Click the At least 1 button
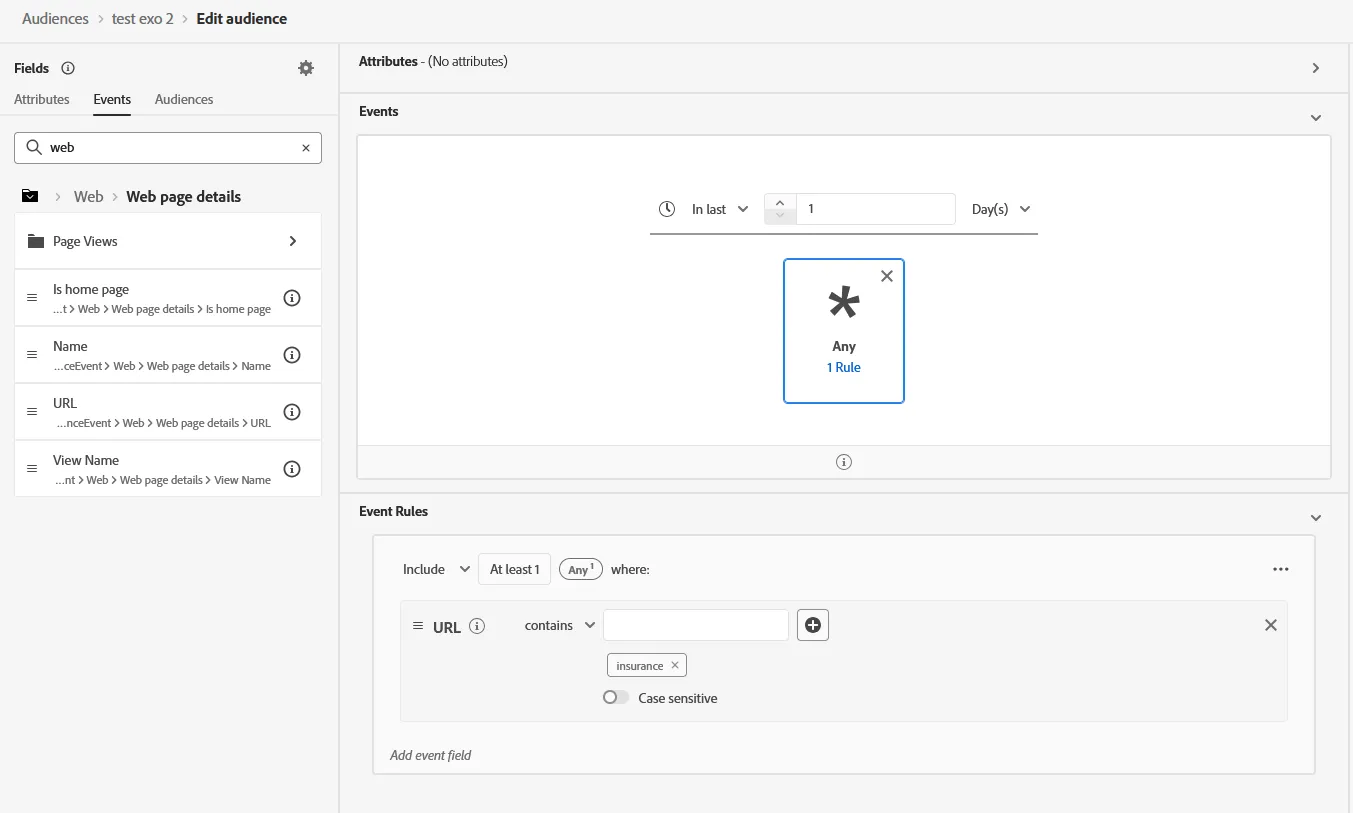This screenshot has width=1353, height=813. (514, 569)
